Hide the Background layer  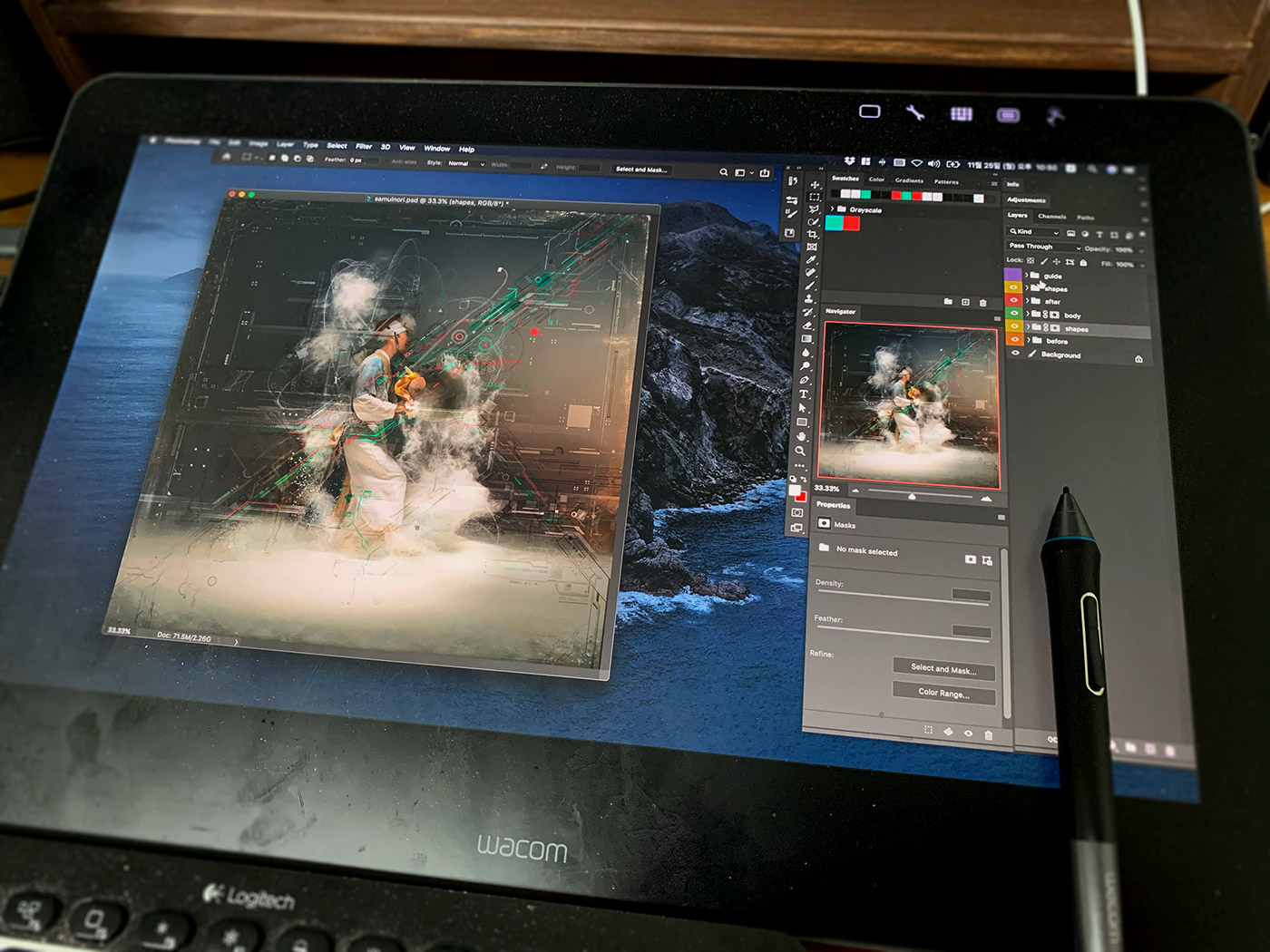point(1015,353)
